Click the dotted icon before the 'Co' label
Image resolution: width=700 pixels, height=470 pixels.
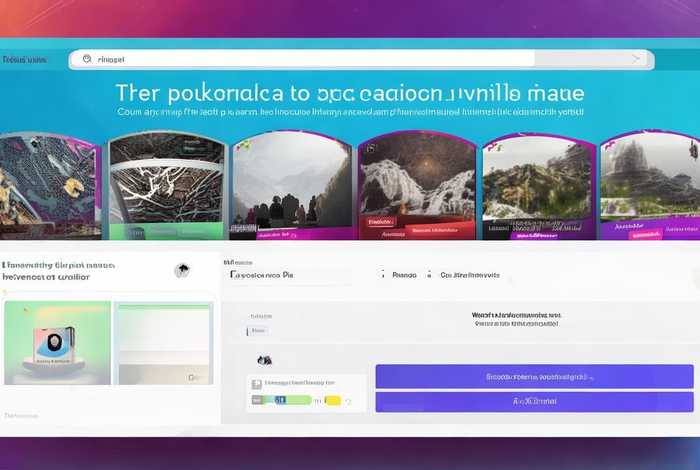(x=429, y=273)
